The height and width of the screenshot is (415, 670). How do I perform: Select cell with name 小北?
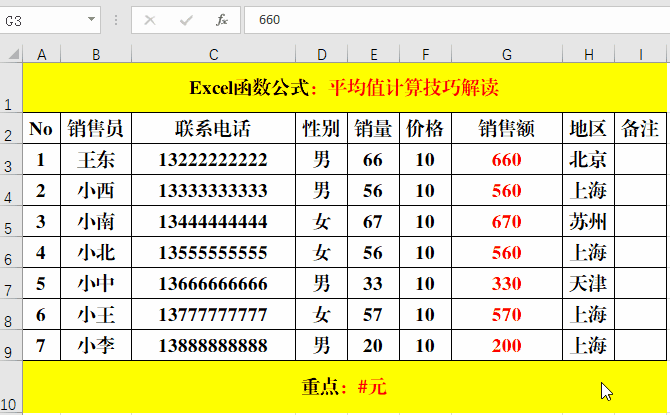(x=96, y=252)
